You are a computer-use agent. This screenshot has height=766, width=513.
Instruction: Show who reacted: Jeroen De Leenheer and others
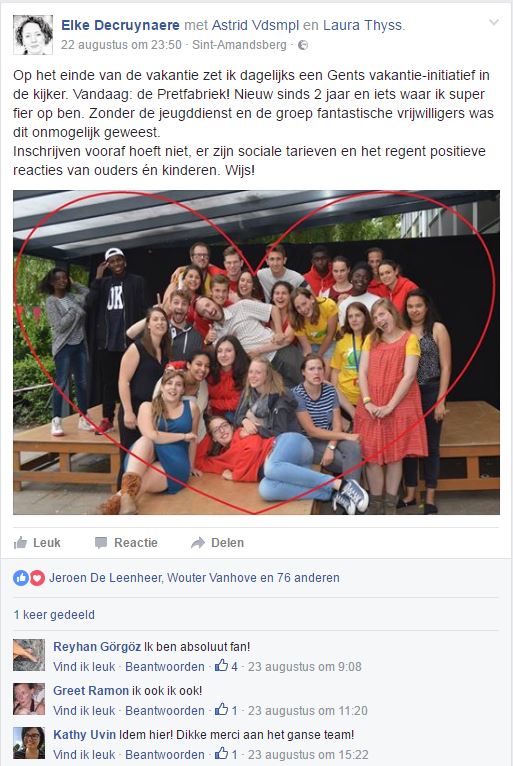194,578
